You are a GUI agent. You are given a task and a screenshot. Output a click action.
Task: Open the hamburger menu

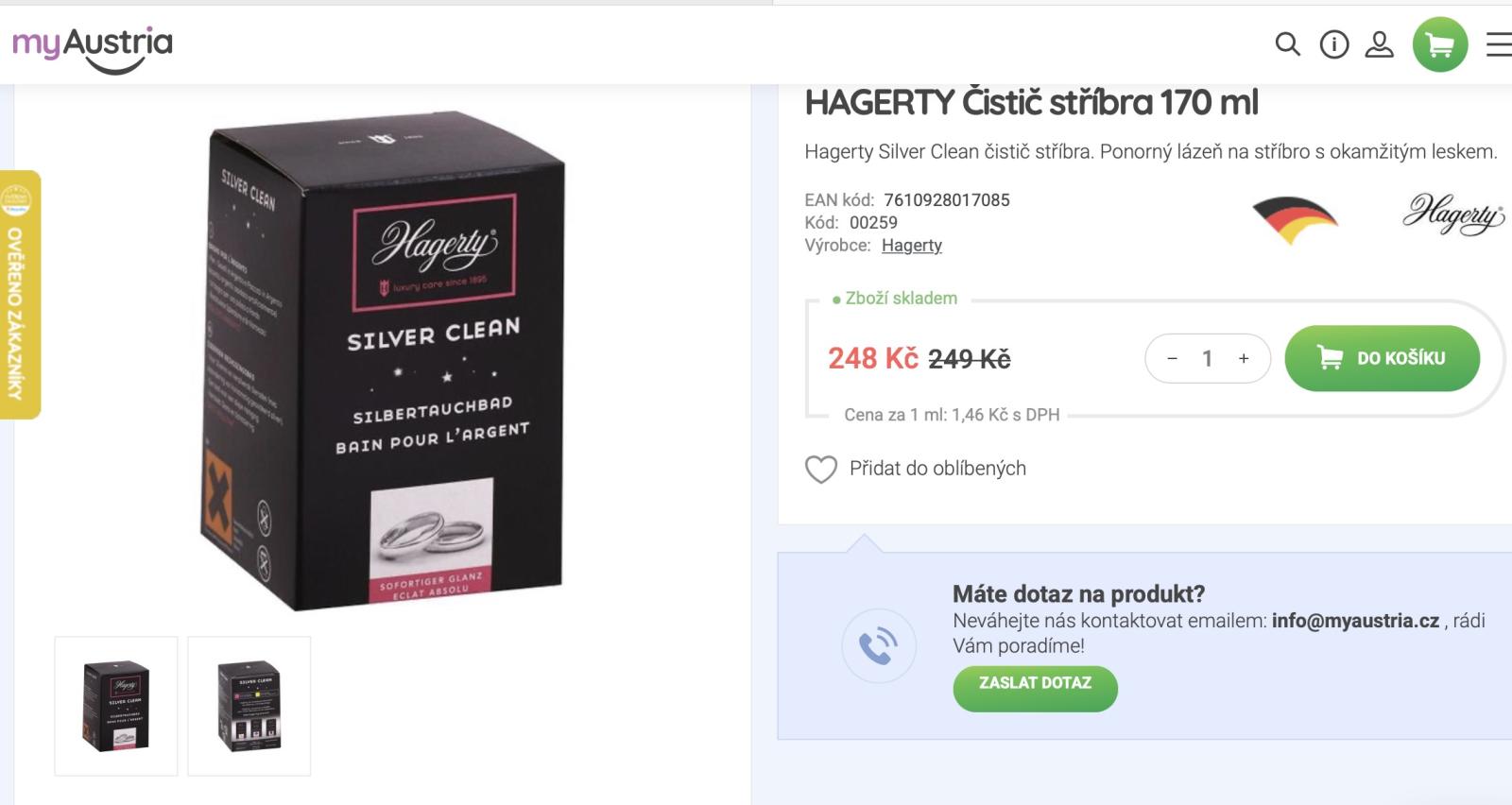click(1499, 44)
